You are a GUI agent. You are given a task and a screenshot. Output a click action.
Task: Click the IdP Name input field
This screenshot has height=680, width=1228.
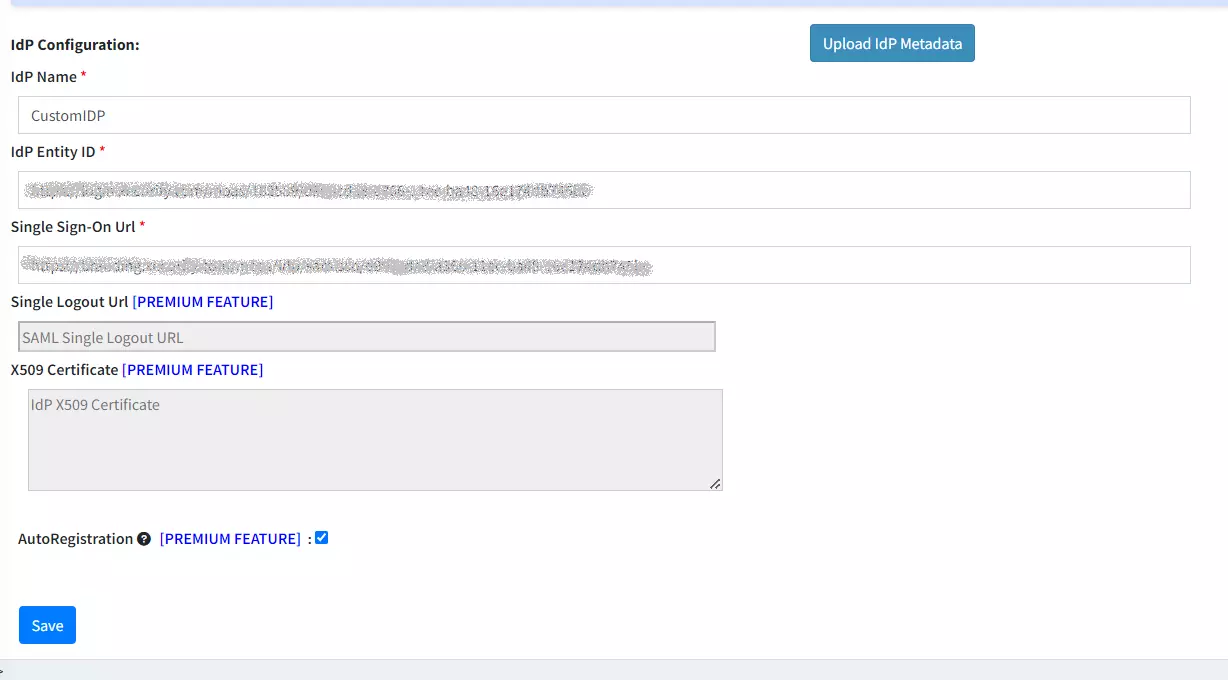point(604,115)
